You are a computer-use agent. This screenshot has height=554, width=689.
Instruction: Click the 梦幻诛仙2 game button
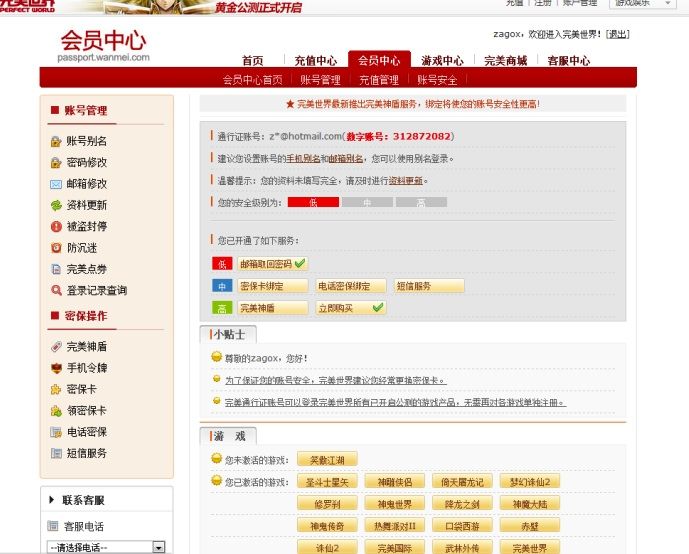tap(529, 482)
